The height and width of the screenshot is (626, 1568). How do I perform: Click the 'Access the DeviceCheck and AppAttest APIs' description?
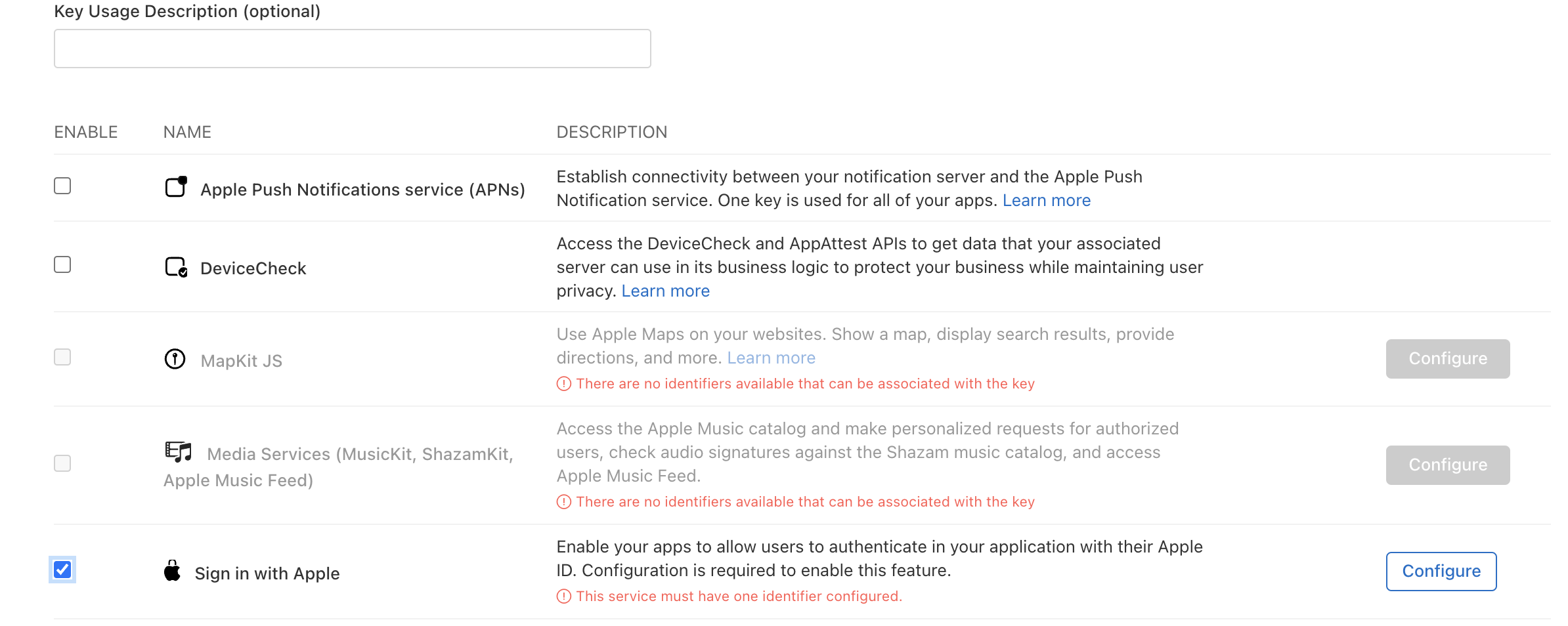pyautogui.click(x=880, y=267)
